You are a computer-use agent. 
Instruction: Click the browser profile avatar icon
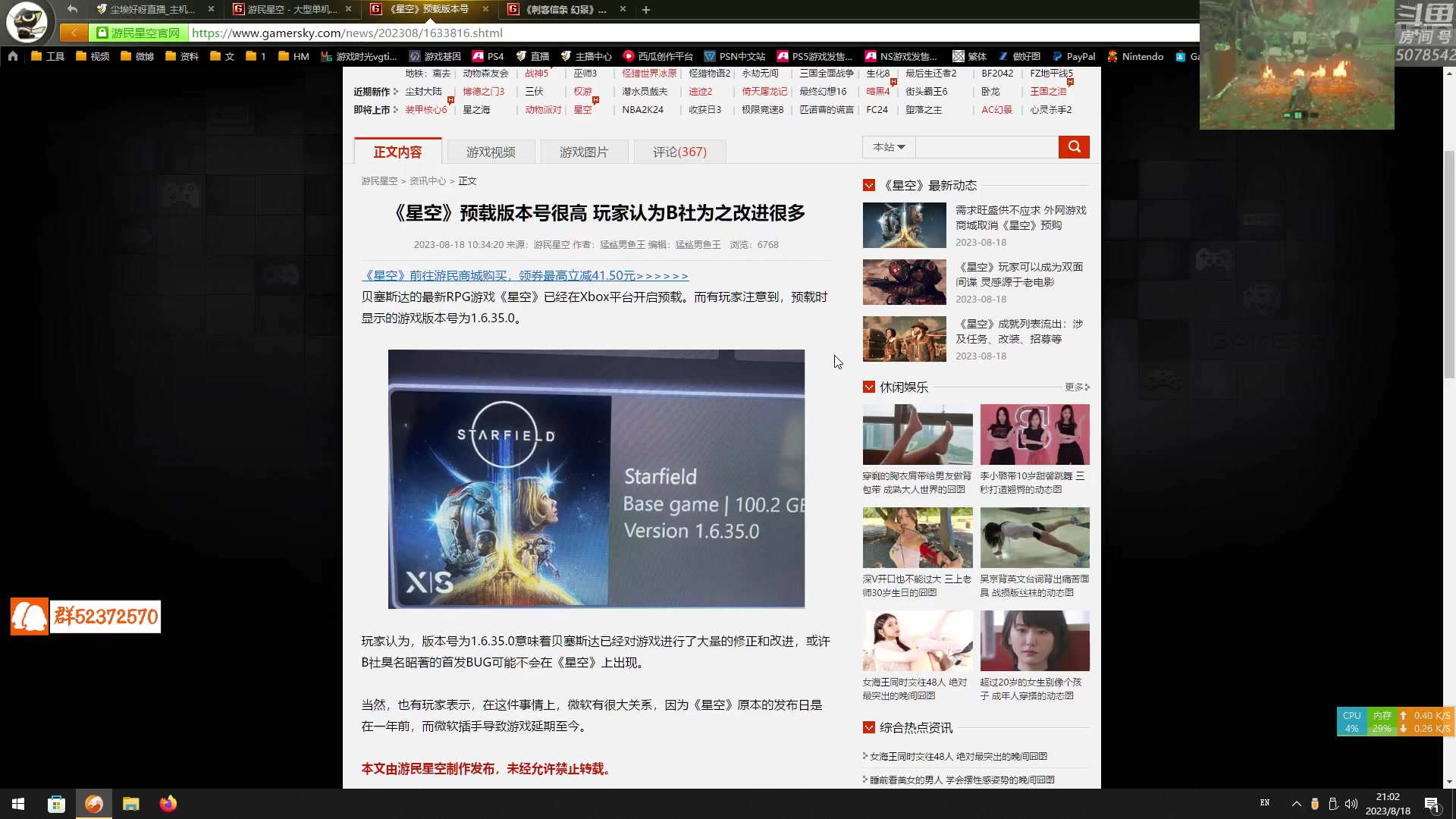(27, 21)
